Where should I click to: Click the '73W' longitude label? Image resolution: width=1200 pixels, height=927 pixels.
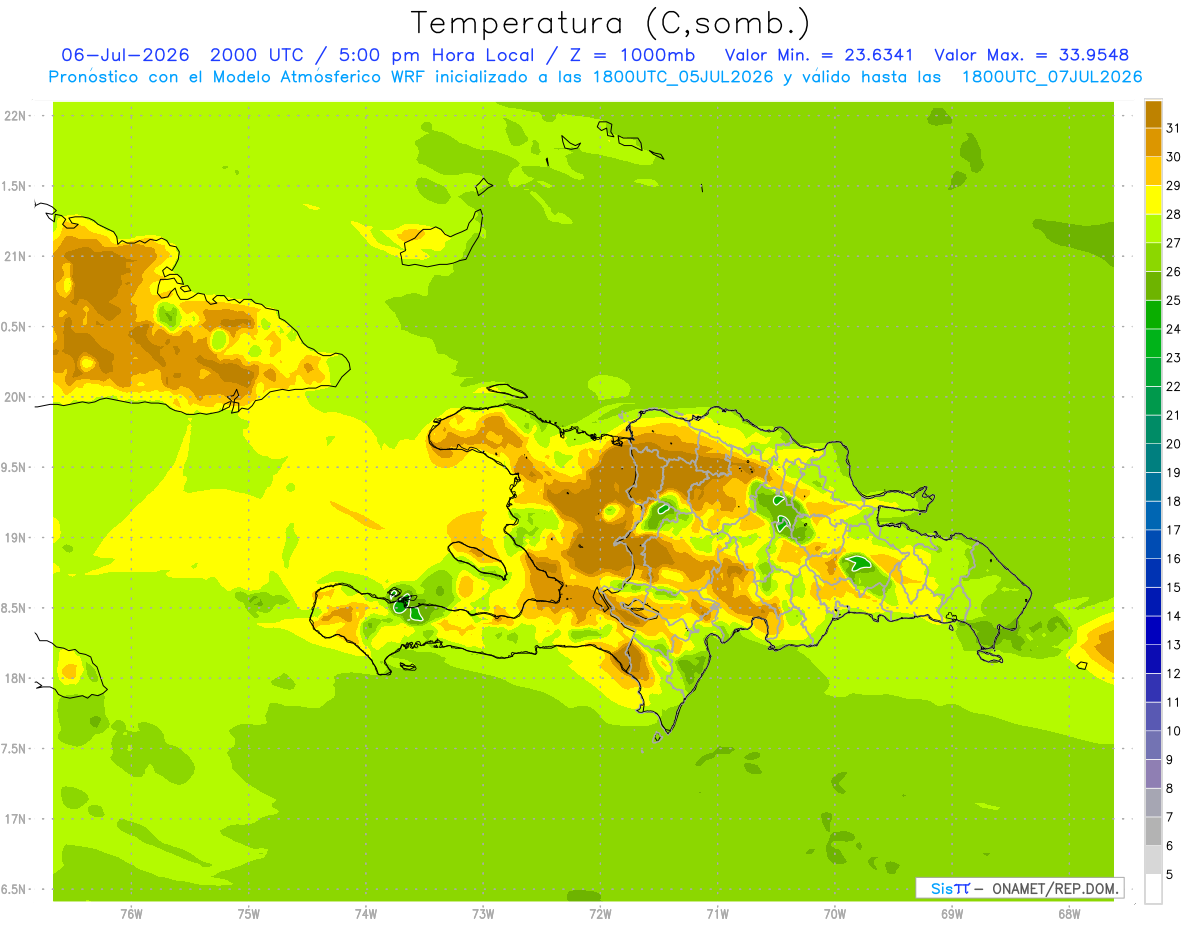(x=483, y=913)
